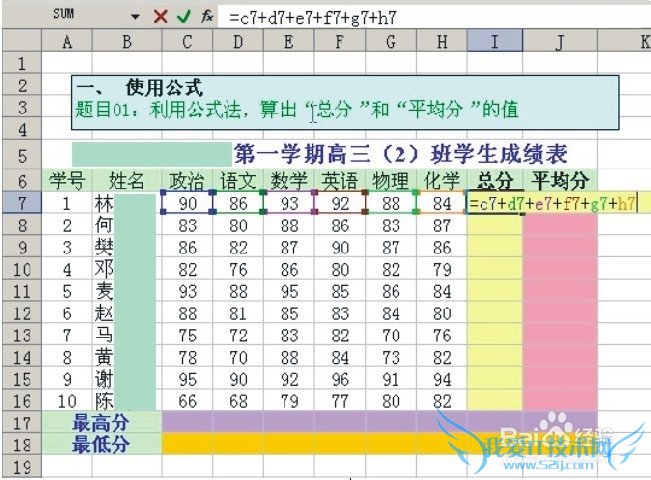Click the 最低分 label cell
This screenshot has width=651, height=480.
[101, 445]
